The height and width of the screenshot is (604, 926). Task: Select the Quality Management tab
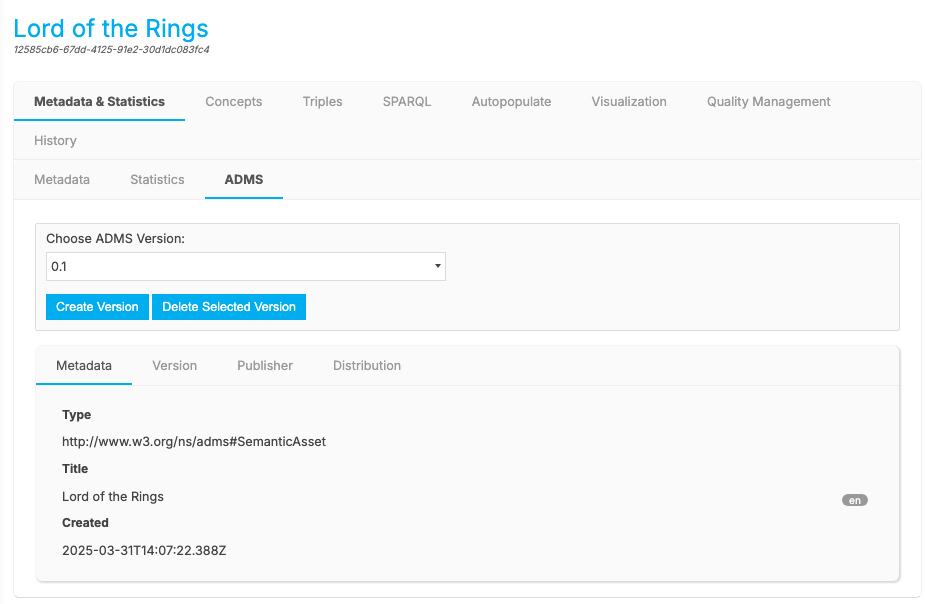coord(768,101)
